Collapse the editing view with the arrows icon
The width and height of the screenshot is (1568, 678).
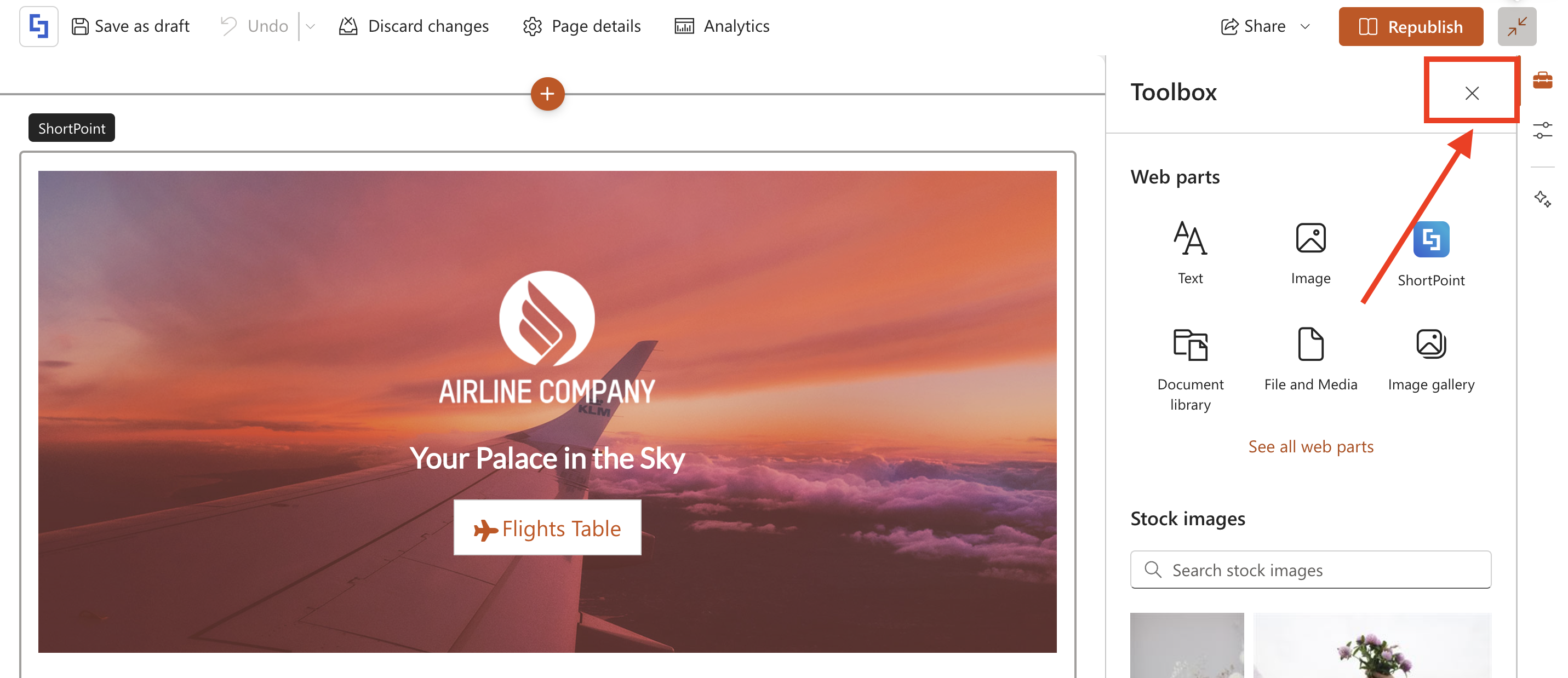point(1517,27)
